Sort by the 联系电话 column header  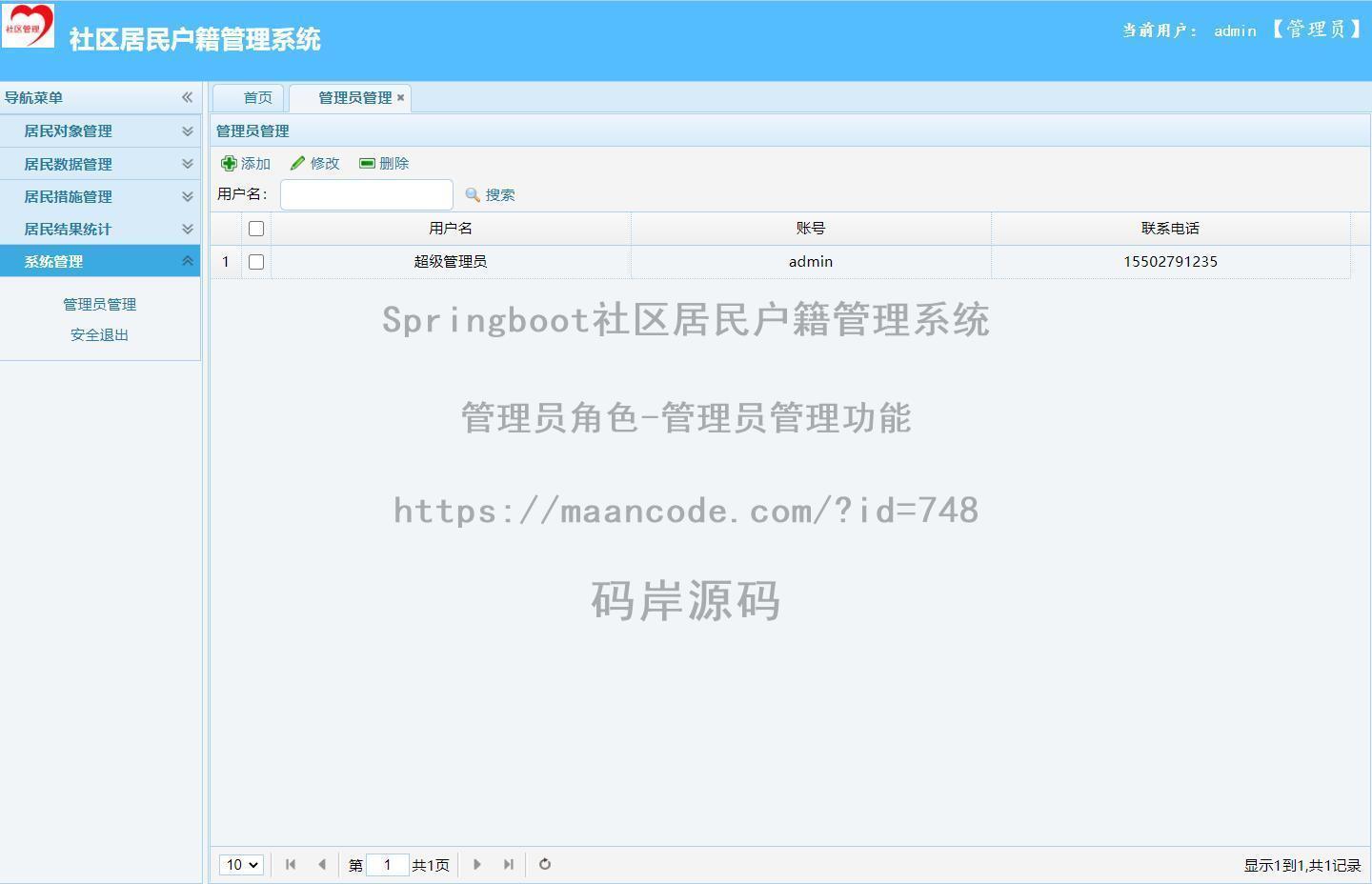click(x=1171, y=229)
